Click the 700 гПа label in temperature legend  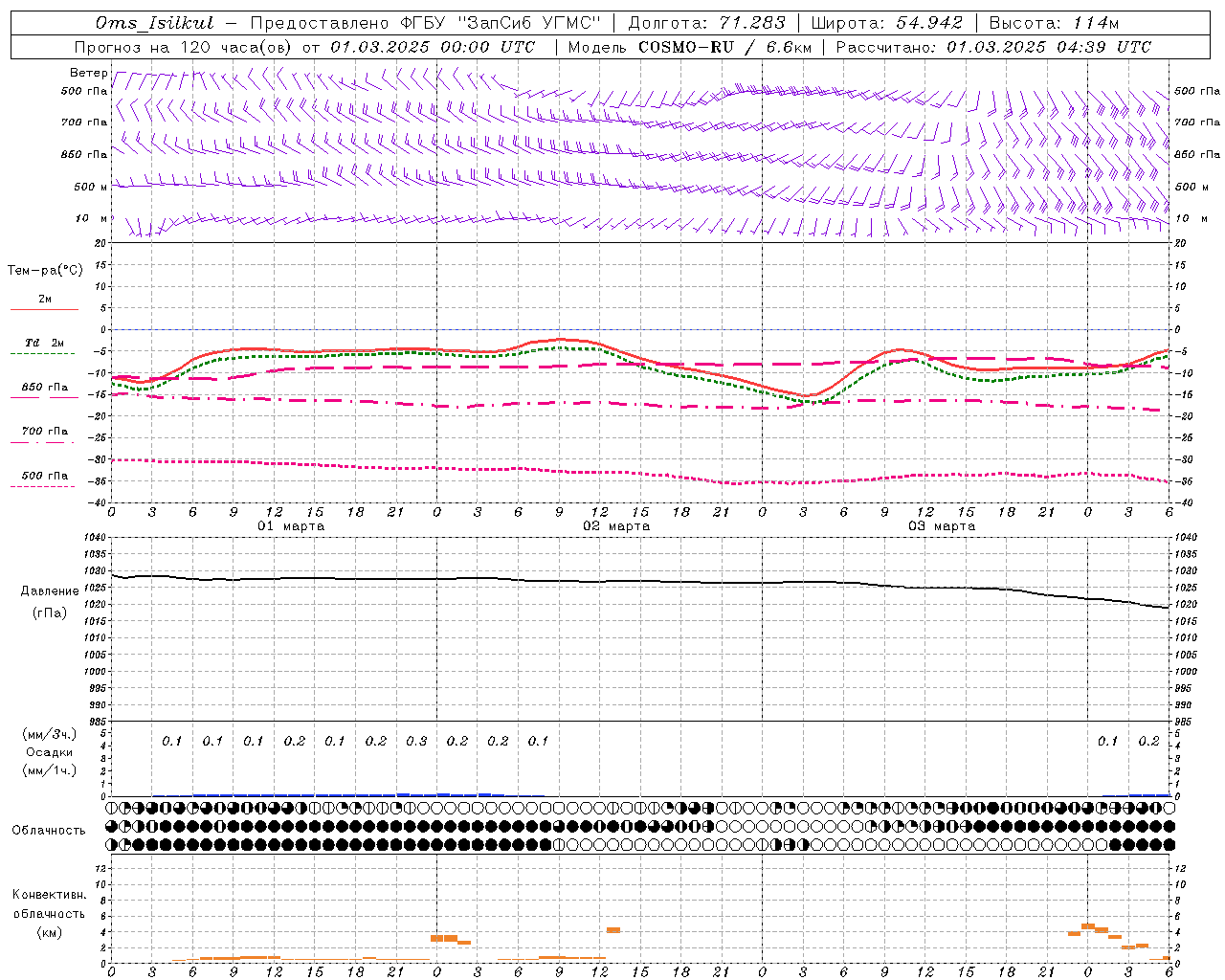45,431
